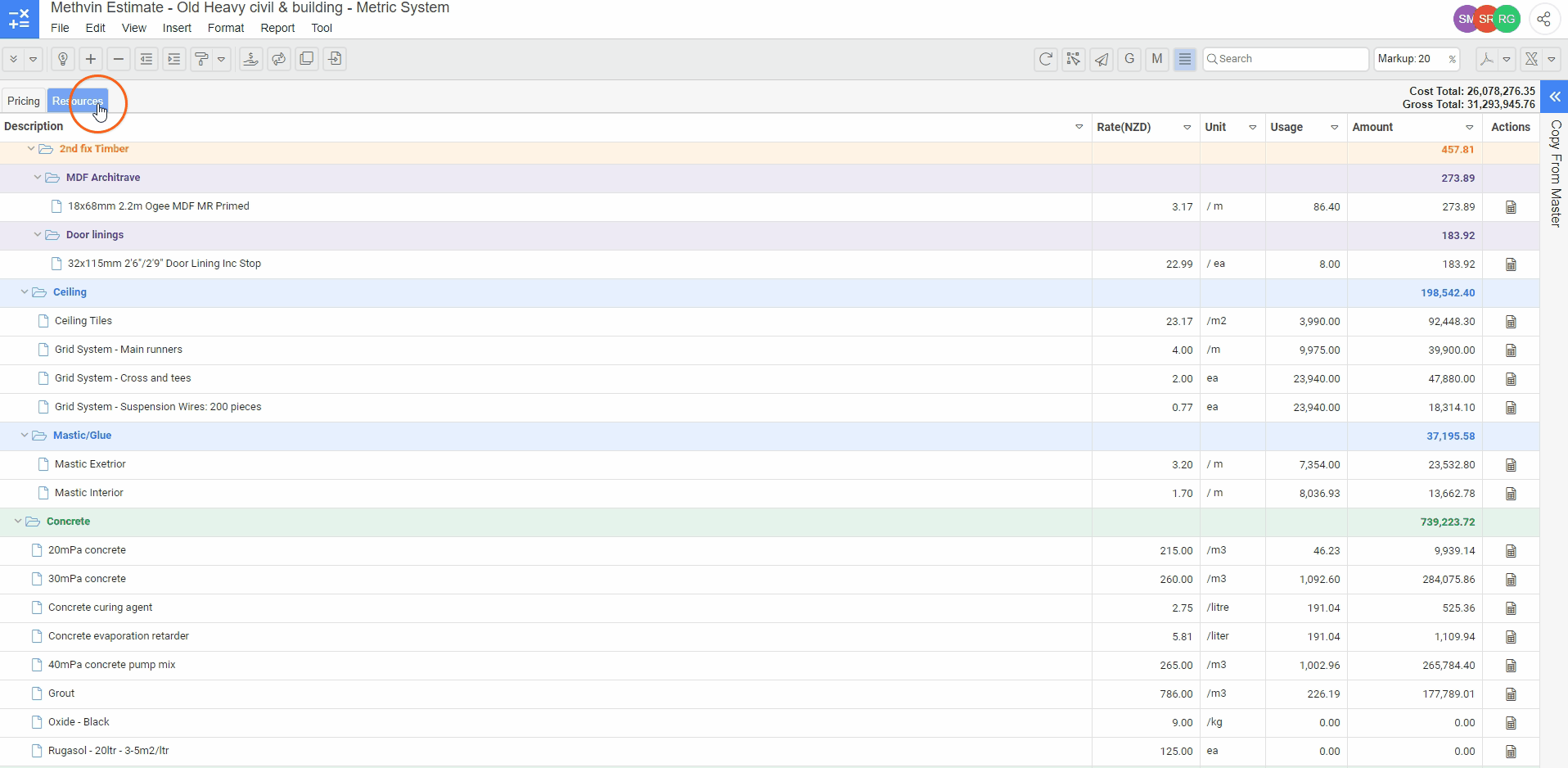Screen dimensions: 1568x768
Task: Open details icon for the Ceiling Tiles row
Action: click(1511, 322)
